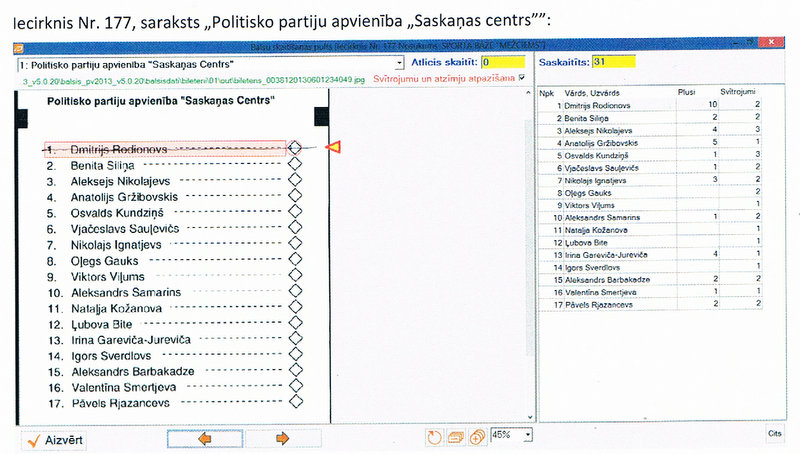Screen dimensions: 800x454
Task: Click diamond mark next to Anatolijs Gržibovskis
Action: pos(294,195)
